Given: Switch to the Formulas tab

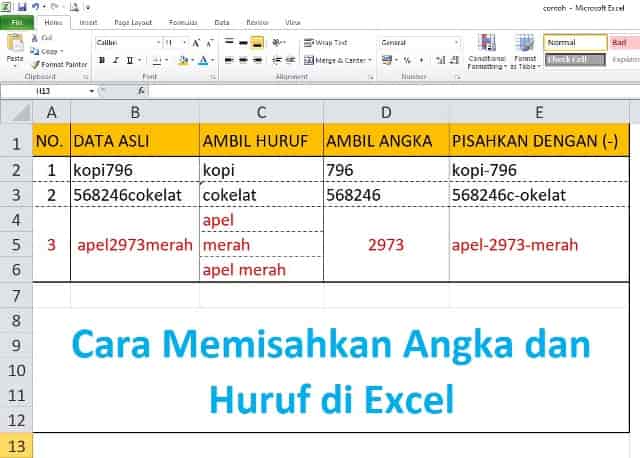Looking at the screenshot, I should point(183,22).
